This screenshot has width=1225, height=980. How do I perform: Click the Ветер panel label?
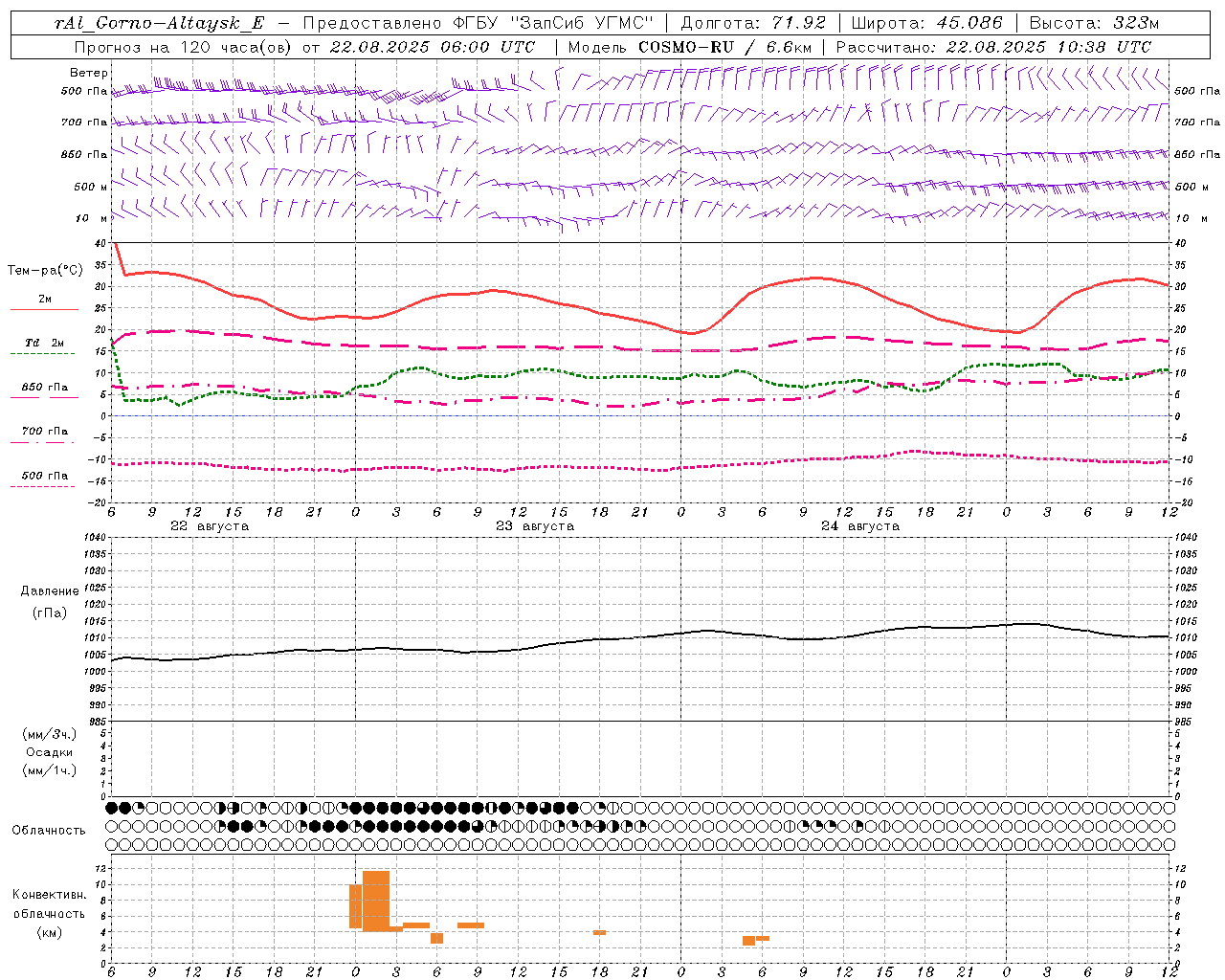click(x=89, y=73)
